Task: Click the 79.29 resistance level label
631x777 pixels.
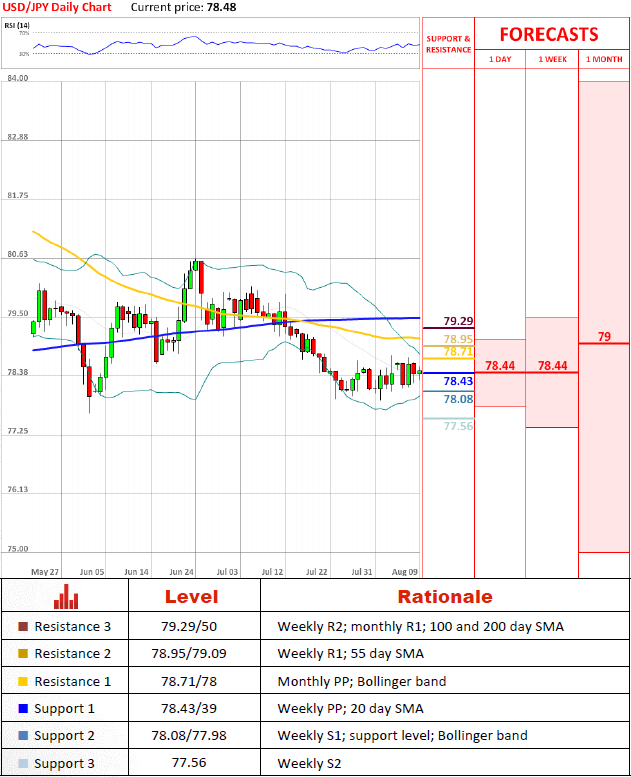Action: coord(458,321)
